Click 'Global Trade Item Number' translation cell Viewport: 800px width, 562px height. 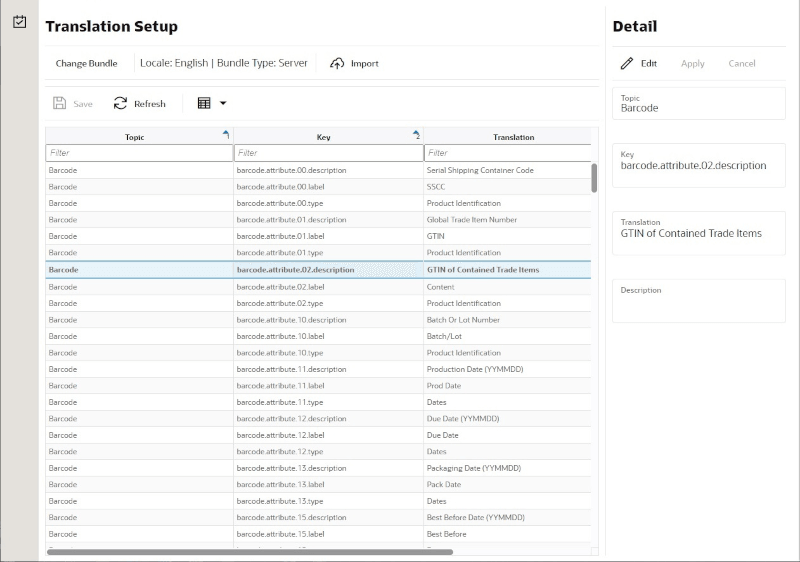pos(507,220)
